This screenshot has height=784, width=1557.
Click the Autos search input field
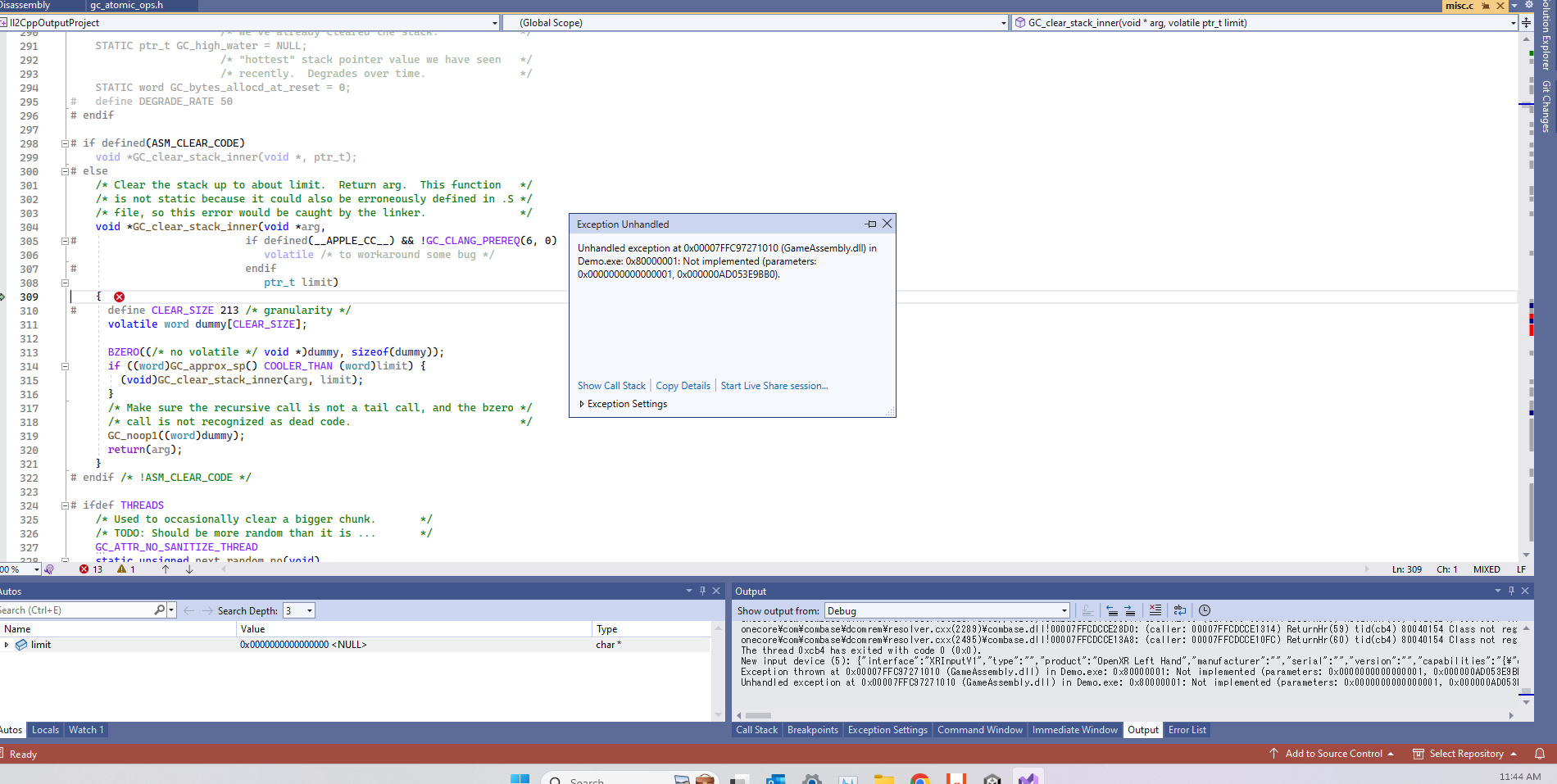74,610
